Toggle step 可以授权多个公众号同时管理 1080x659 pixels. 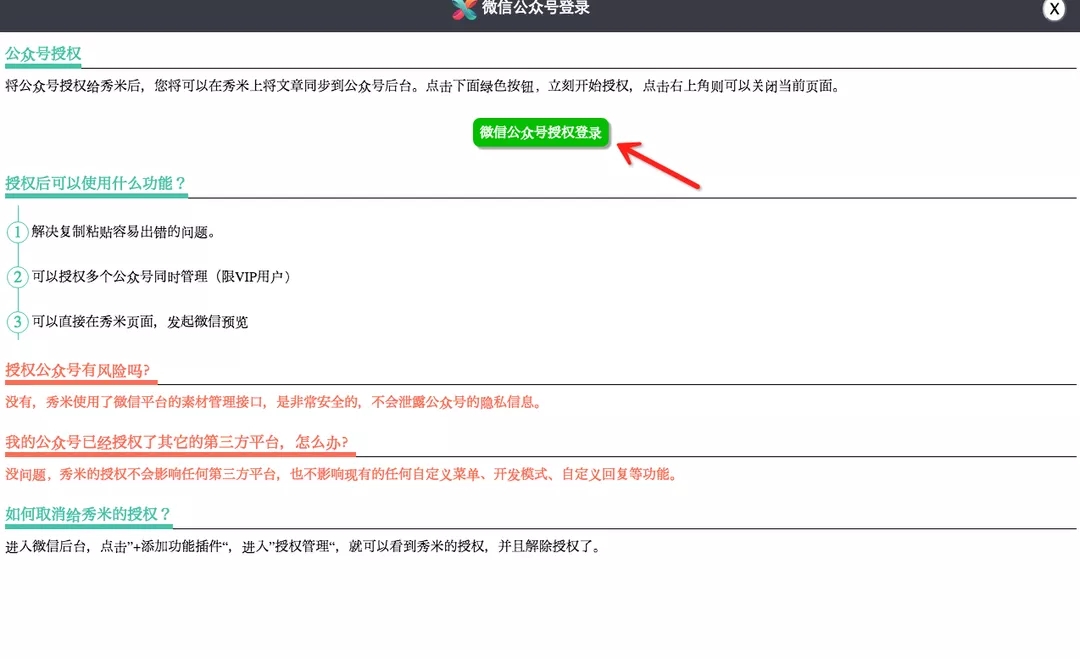160,276
